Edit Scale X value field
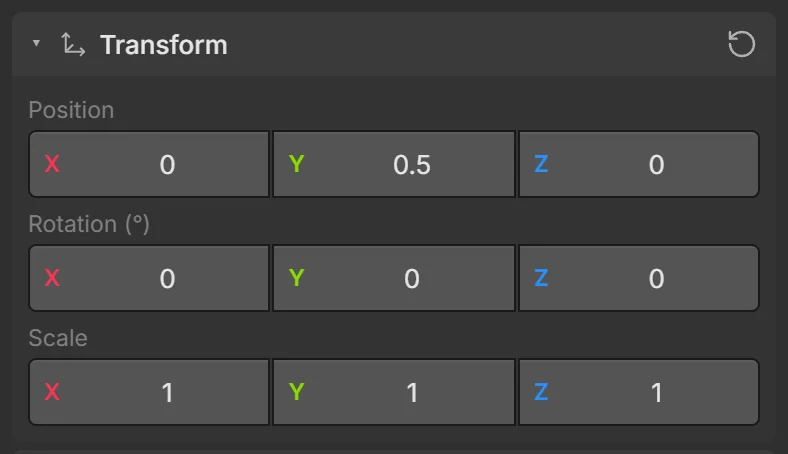The image size is (788, 454). pyautogui.click(x=149, y=392)
